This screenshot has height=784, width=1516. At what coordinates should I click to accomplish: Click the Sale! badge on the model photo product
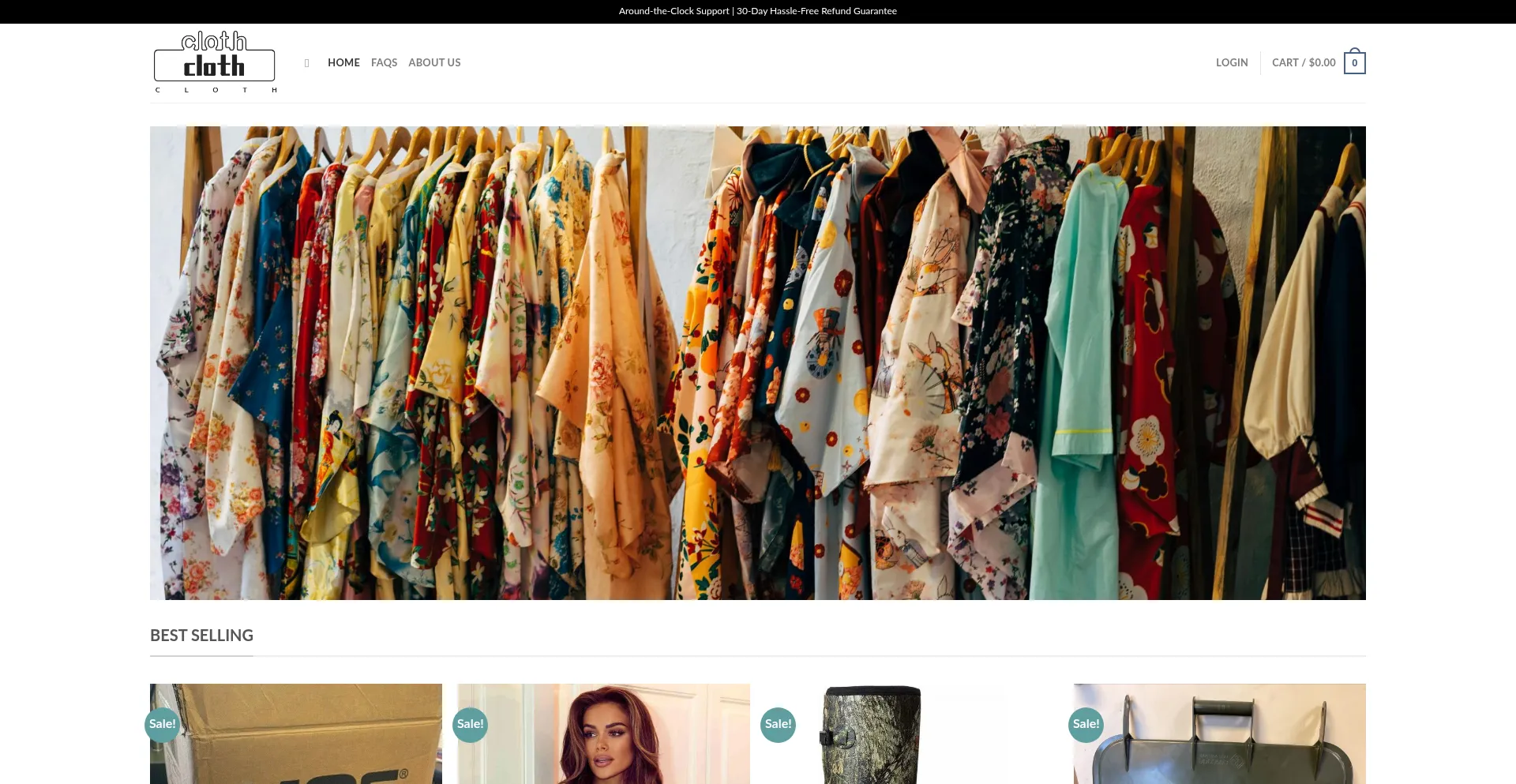pyautogui.click(x=470, y=723)
